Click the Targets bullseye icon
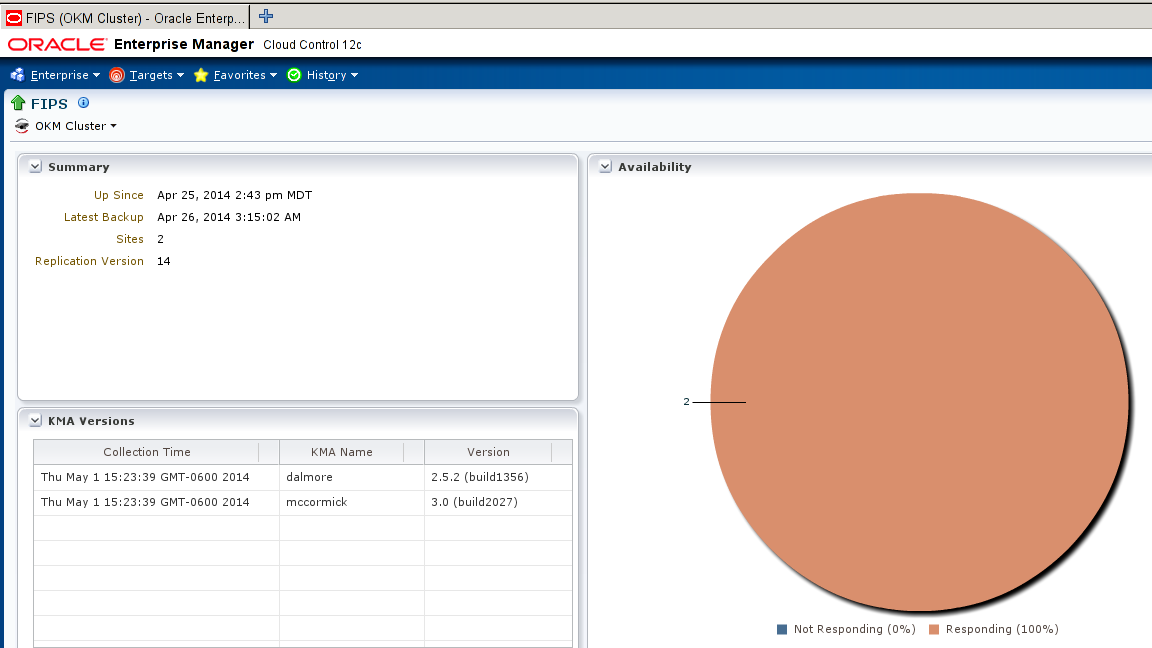1152x648 pixels. coord(116,75)
